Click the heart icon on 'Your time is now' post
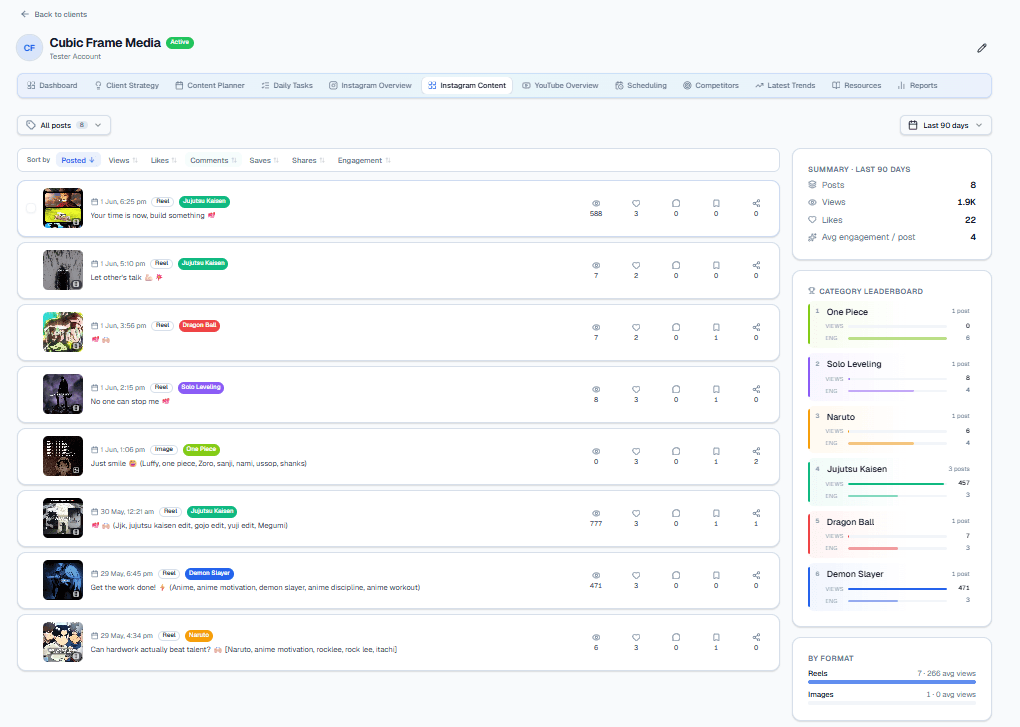1020x727 pixels. (x=636, y=204)
